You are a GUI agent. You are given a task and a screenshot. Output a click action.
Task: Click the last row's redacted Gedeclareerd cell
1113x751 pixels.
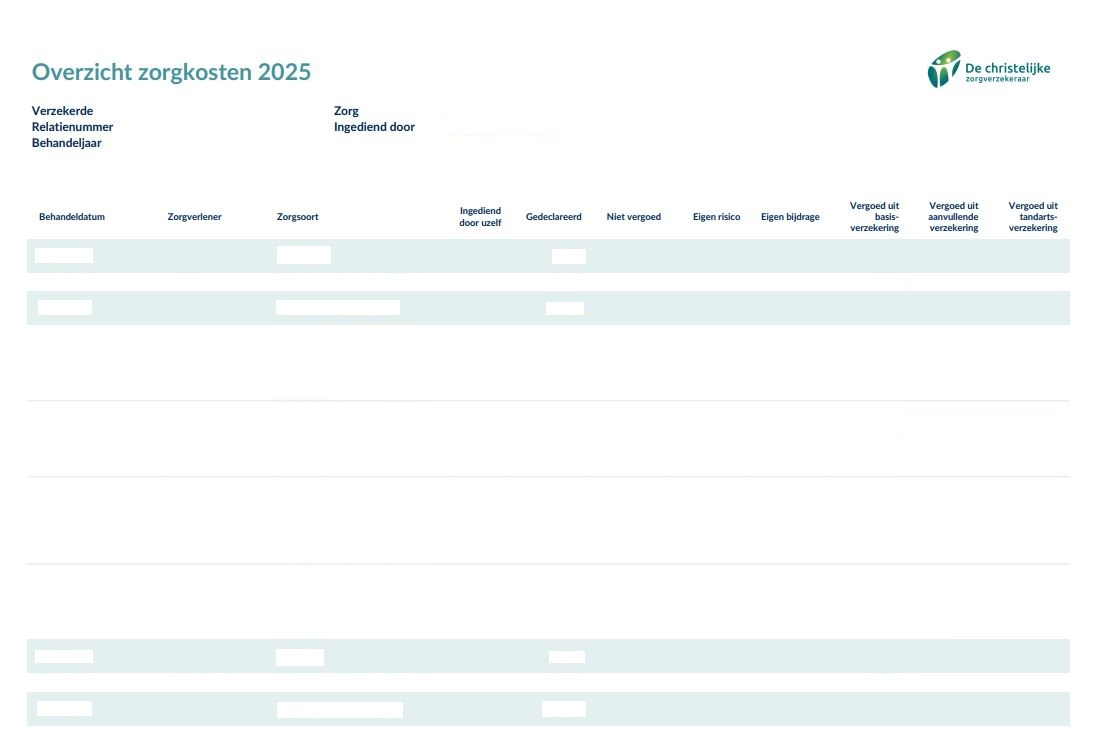pyautogui.click(x=564, y=709)
